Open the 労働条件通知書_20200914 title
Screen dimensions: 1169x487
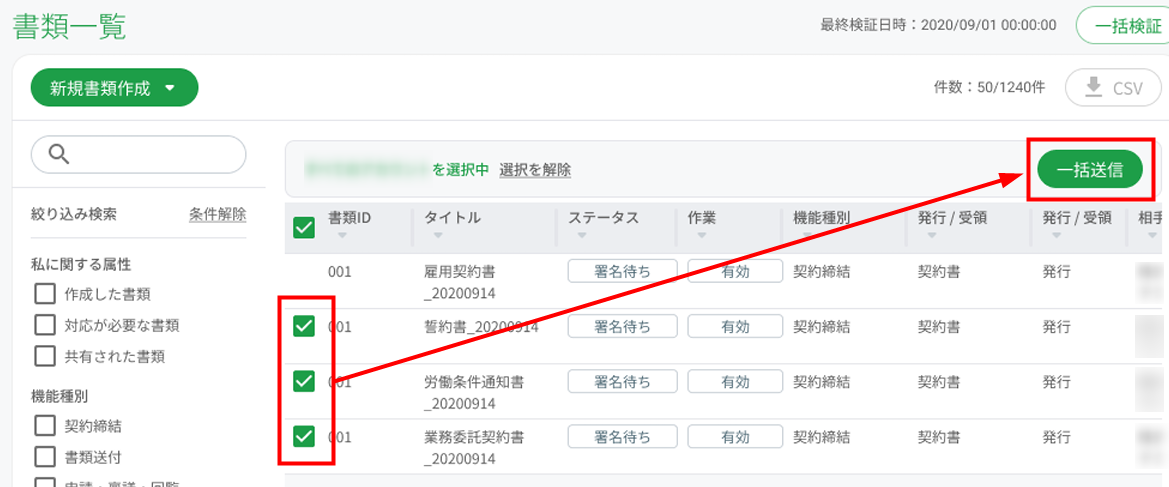click(473, 392)
